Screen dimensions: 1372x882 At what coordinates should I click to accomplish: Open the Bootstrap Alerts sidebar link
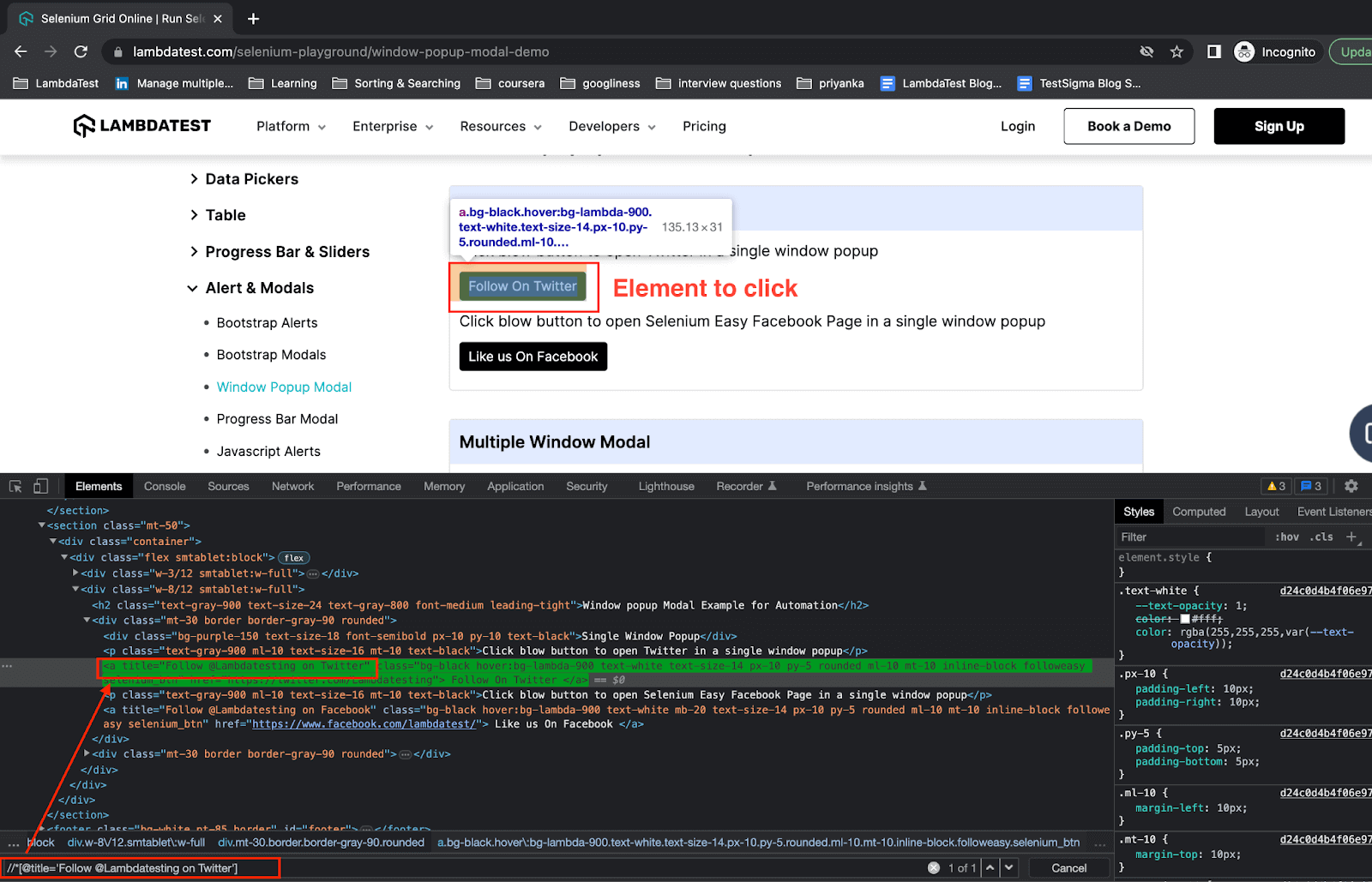point(267,323)
